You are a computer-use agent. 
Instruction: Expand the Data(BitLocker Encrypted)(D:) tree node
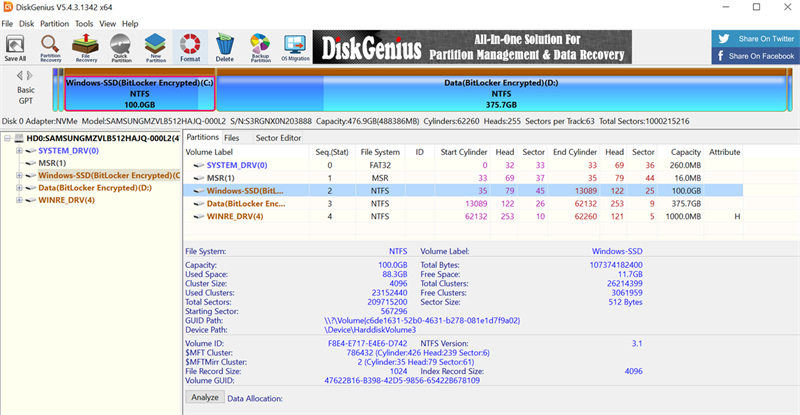(x=19, y=187)
